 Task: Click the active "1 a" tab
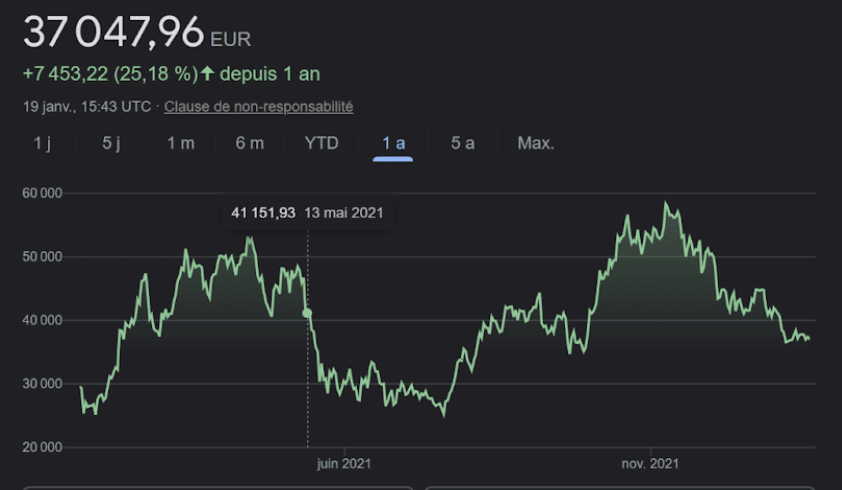click(x=393, y=143)
